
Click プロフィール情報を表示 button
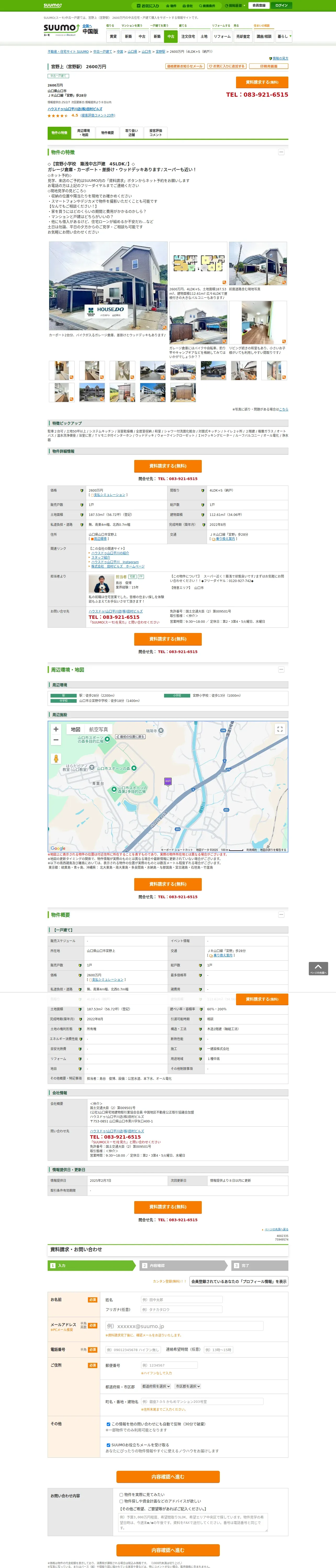(x=238, y=1282)
